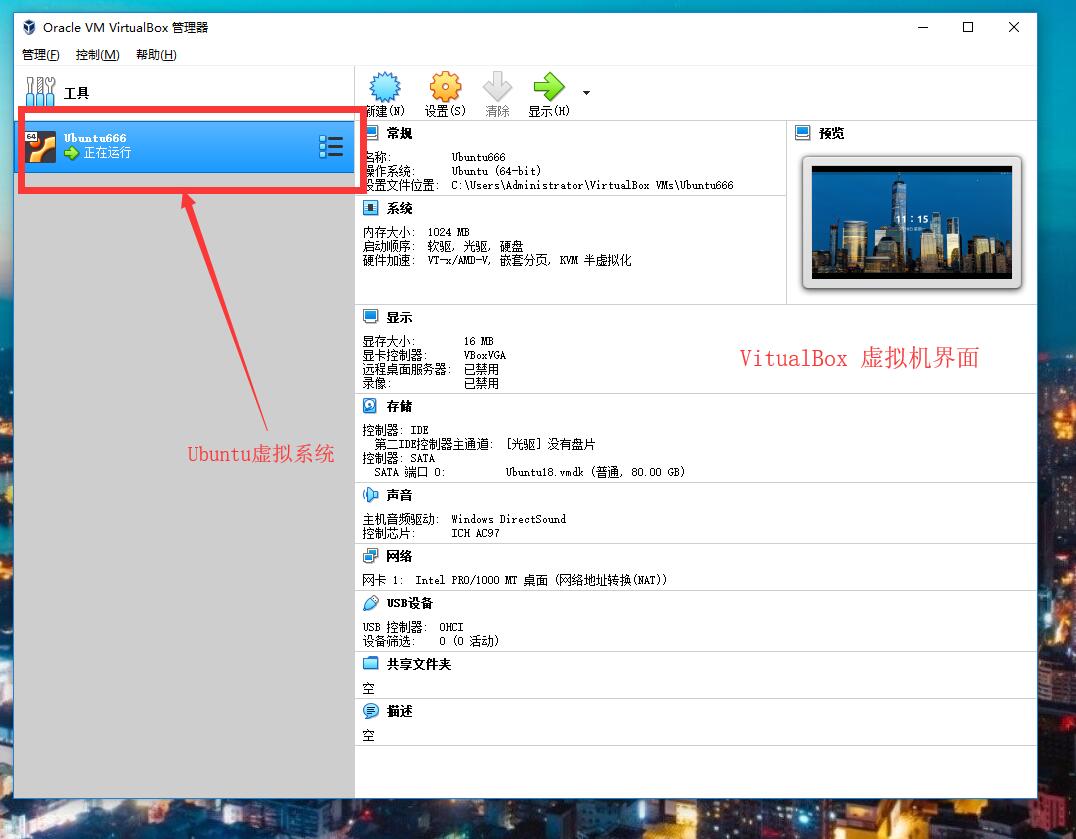Open the 控制(M) menu
The width and height of the screenshot is (1076, 839).
97,55
